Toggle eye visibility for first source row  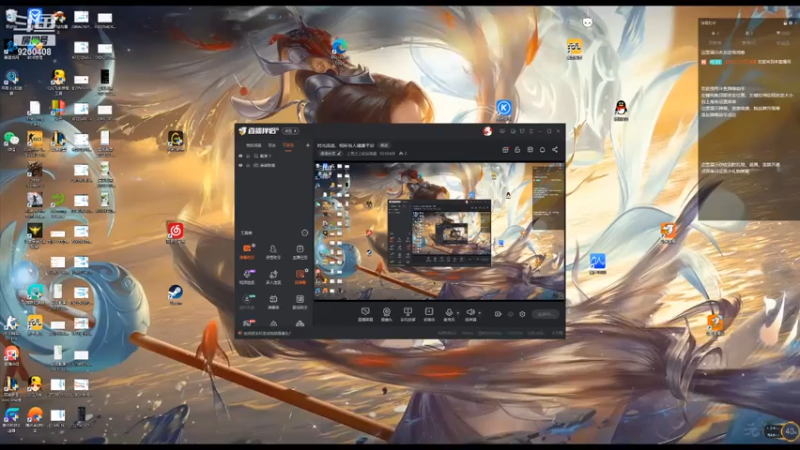tap(241, 156)
